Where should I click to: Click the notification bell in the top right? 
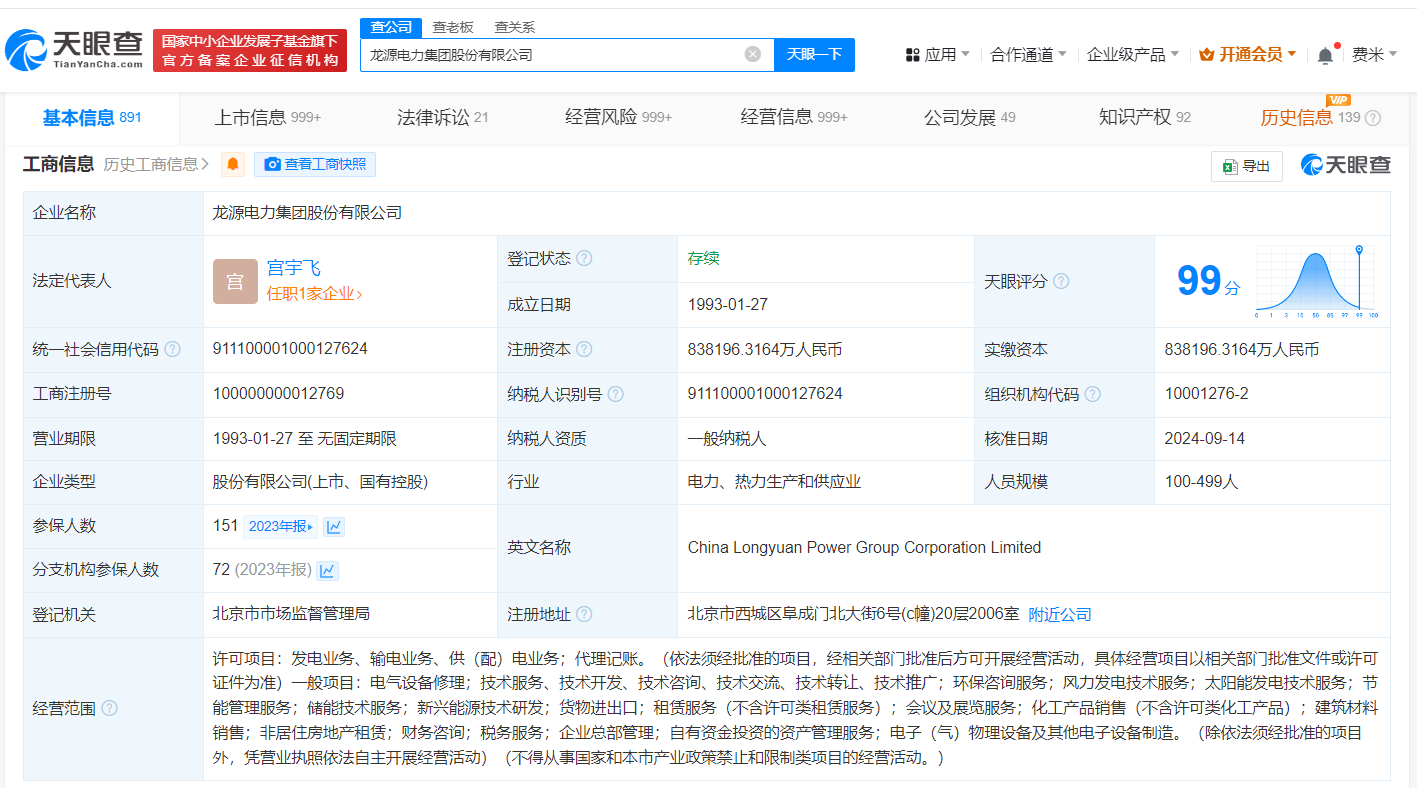(1326, 53)
